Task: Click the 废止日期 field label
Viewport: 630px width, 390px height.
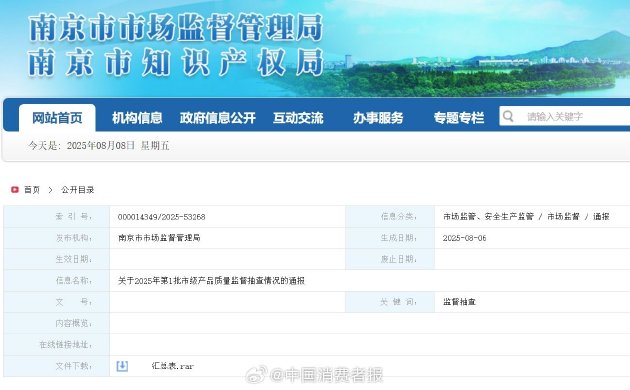Action: pyautogui.click(x=399, y=259)
